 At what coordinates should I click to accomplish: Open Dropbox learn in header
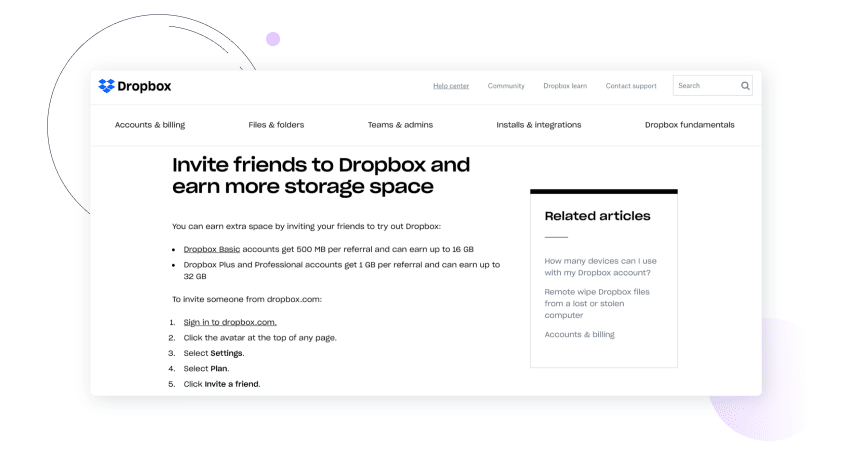[565, 86]
